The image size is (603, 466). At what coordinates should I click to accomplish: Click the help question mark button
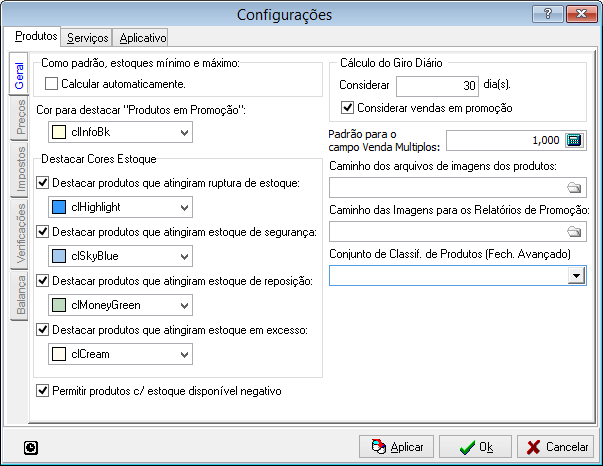548,14
